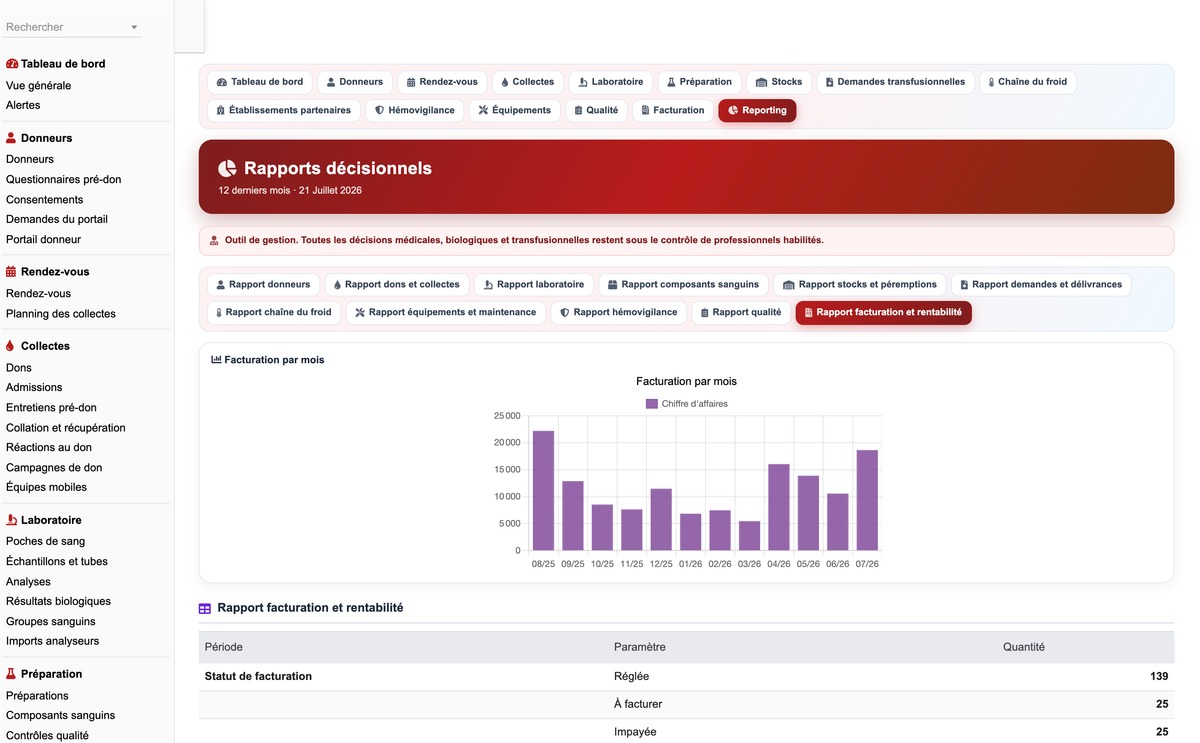Open Collation et récupération link
Image resolution: width=1200 pixels, height=743 pixels.
pos(66,428)
